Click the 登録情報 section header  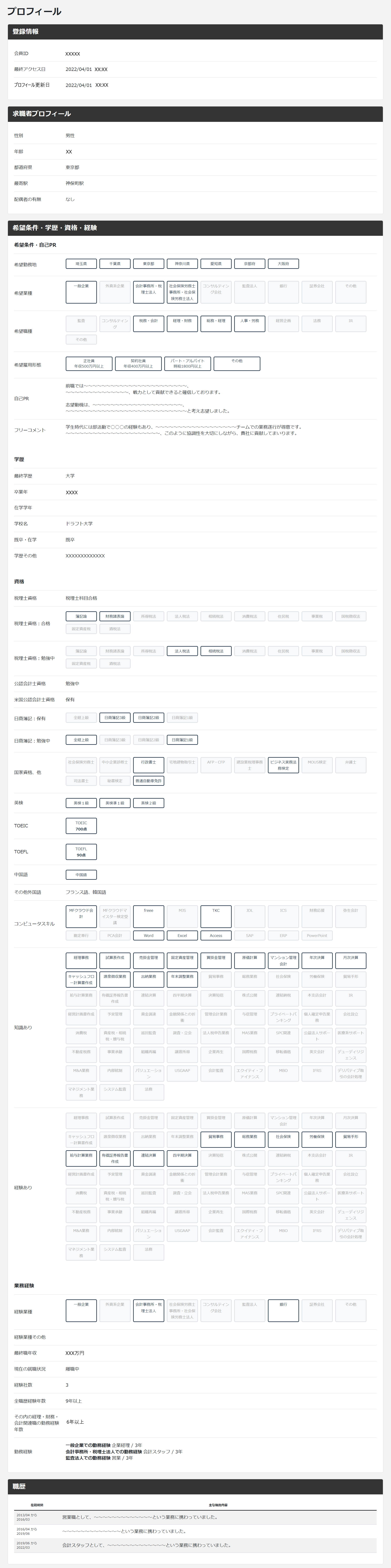pyautogui.click(x=195, y=32)
